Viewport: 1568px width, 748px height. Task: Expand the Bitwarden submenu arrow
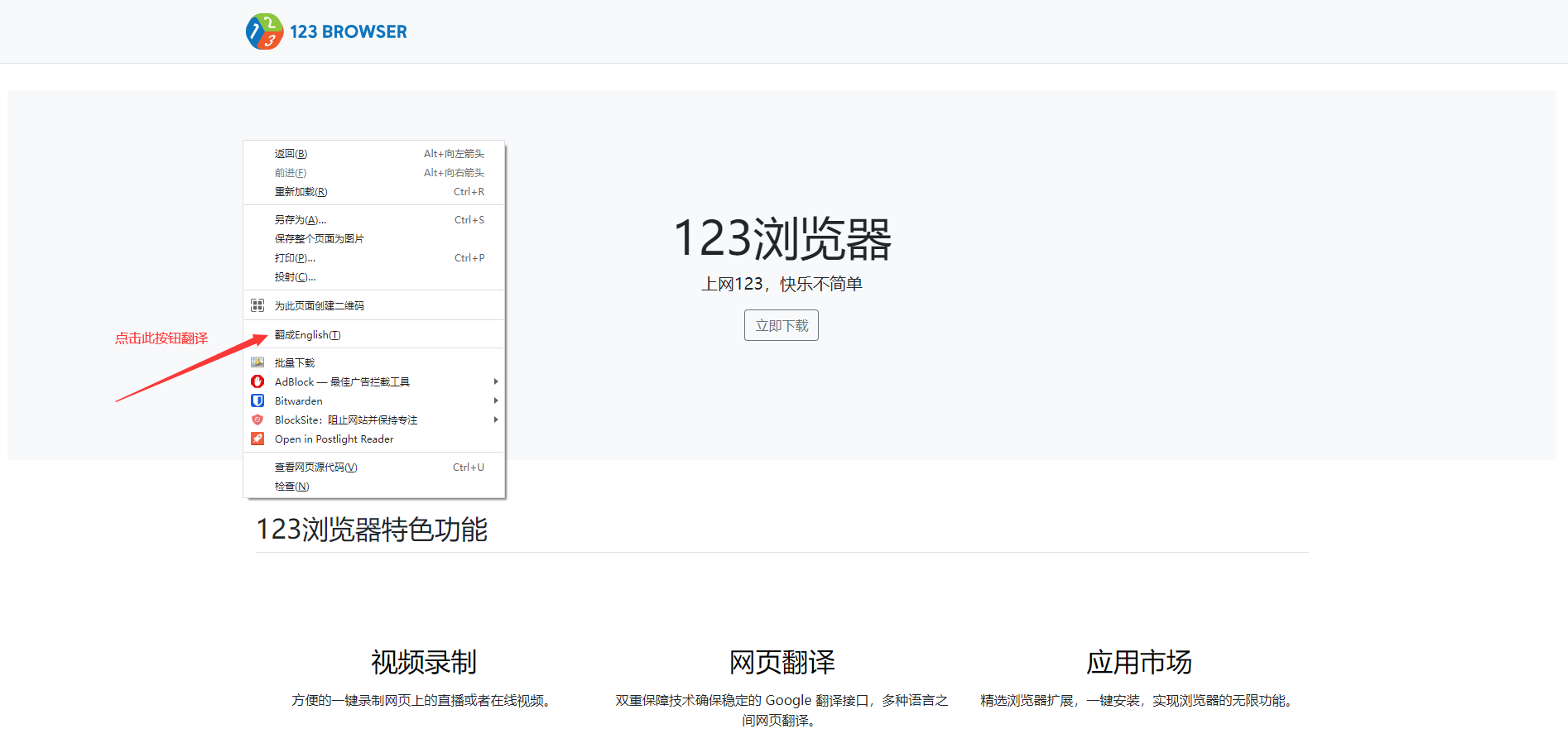495,400
